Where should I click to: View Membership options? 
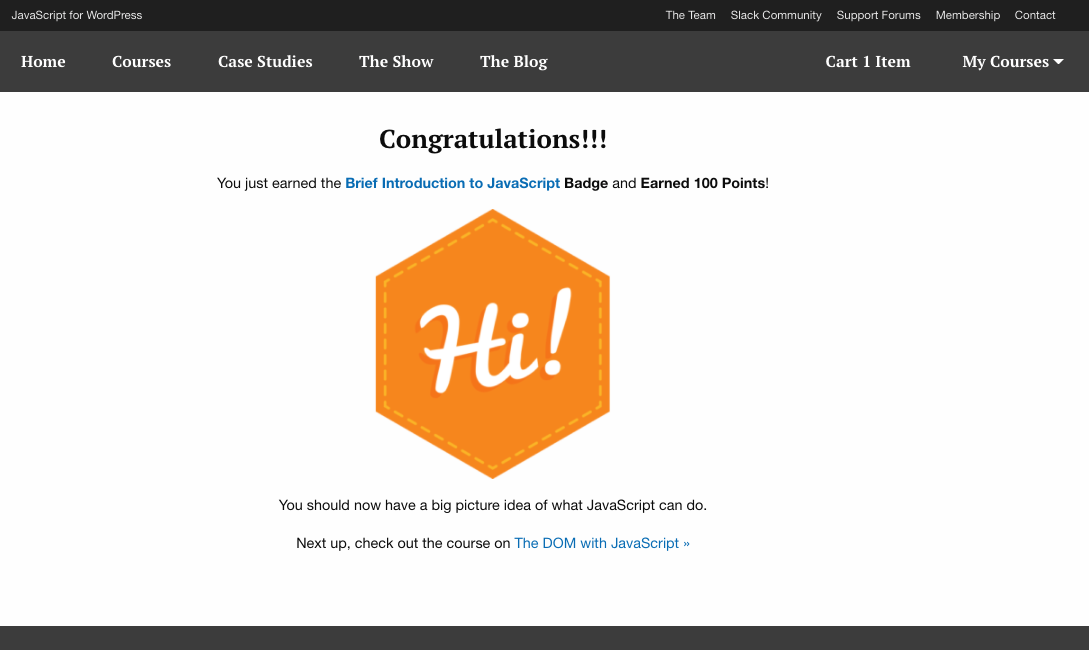(x=967, y=15)
